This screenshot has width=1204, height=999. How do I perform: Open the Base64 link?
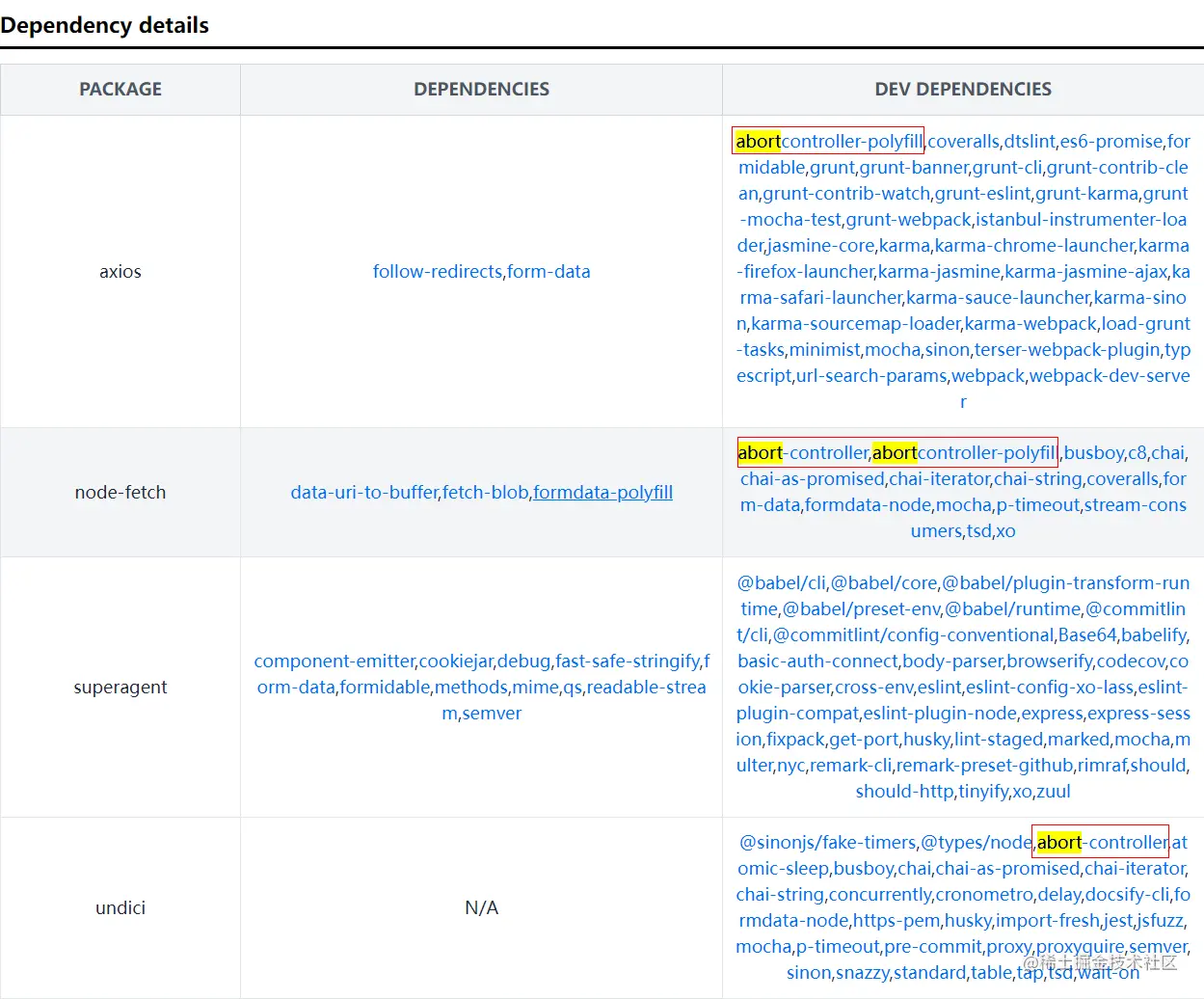1087,634
